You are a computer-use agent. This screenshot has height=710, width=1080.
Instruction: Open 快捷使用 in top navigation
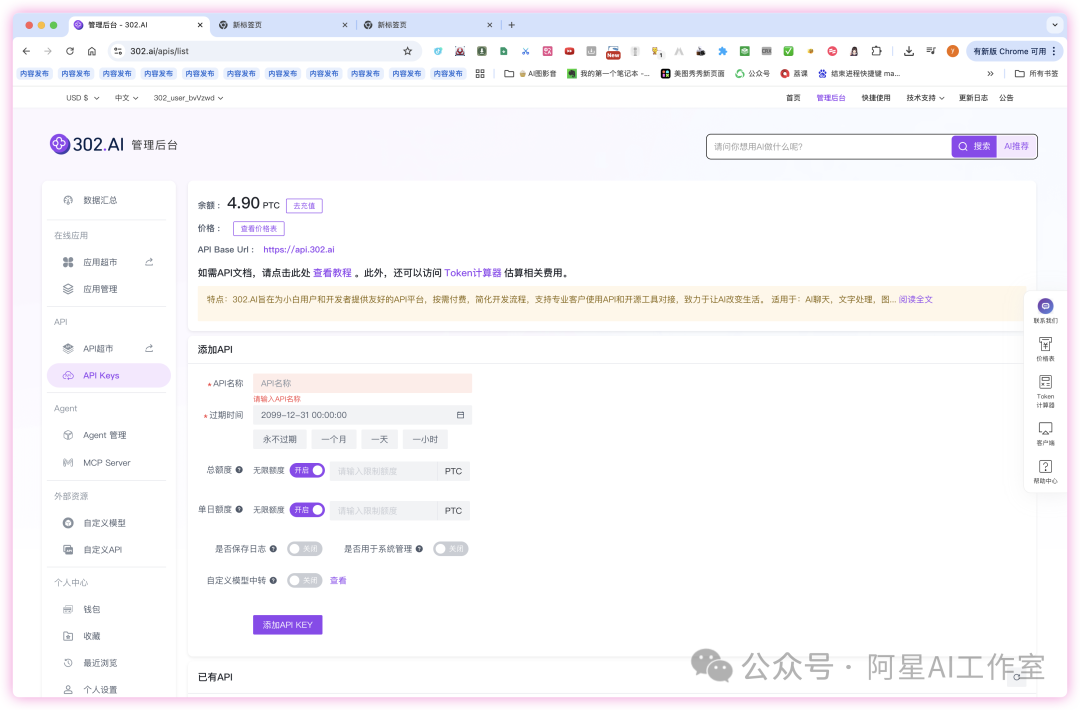[x=875, y=98]
